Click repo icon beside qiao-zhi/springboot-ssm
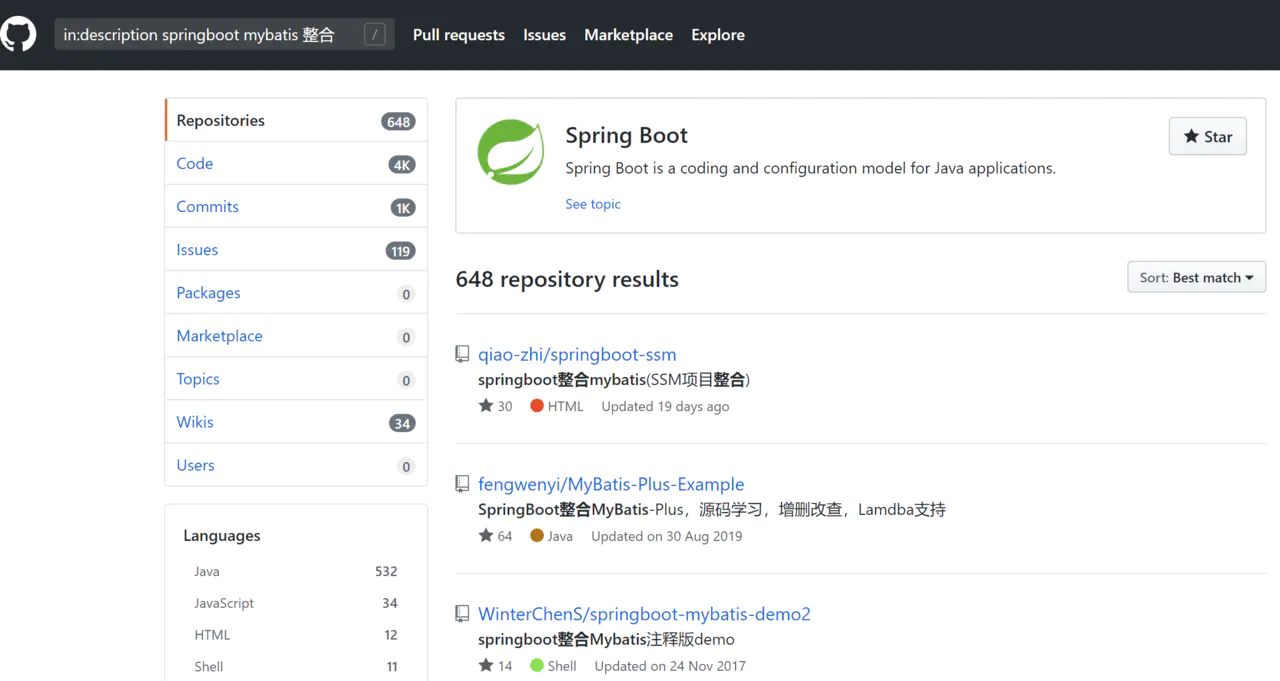Viewport: 1280px width, 681px height. pos(462,354)
